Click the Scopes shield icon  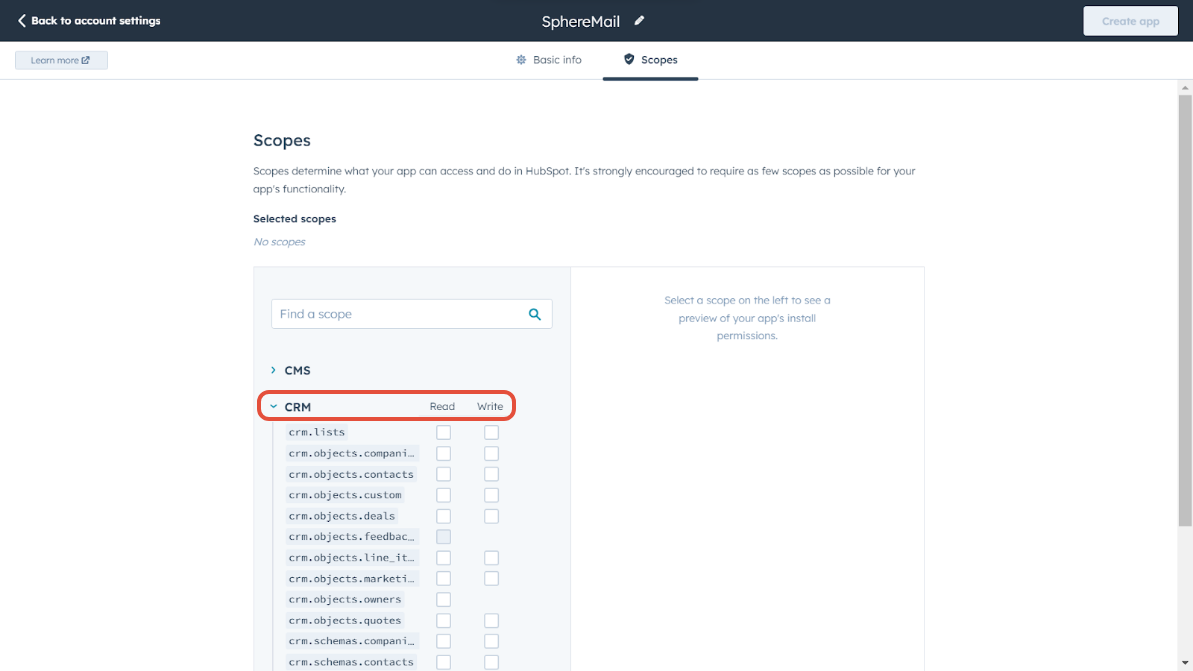click(x=629, y=59)
